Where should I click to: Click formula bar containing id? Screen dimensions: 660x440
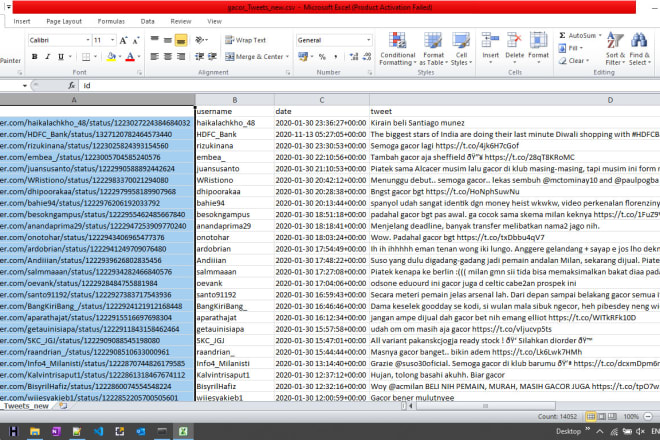coord(370,85)
